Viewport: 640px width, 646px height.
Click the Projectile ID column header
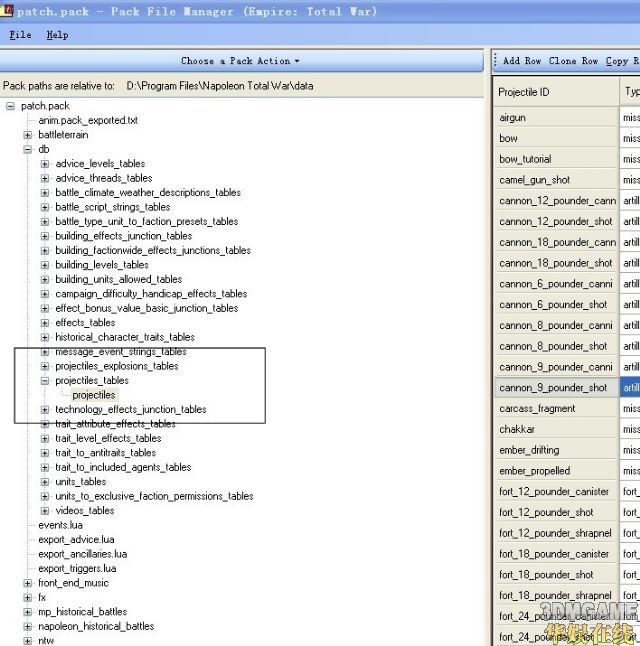click(556, 92)
